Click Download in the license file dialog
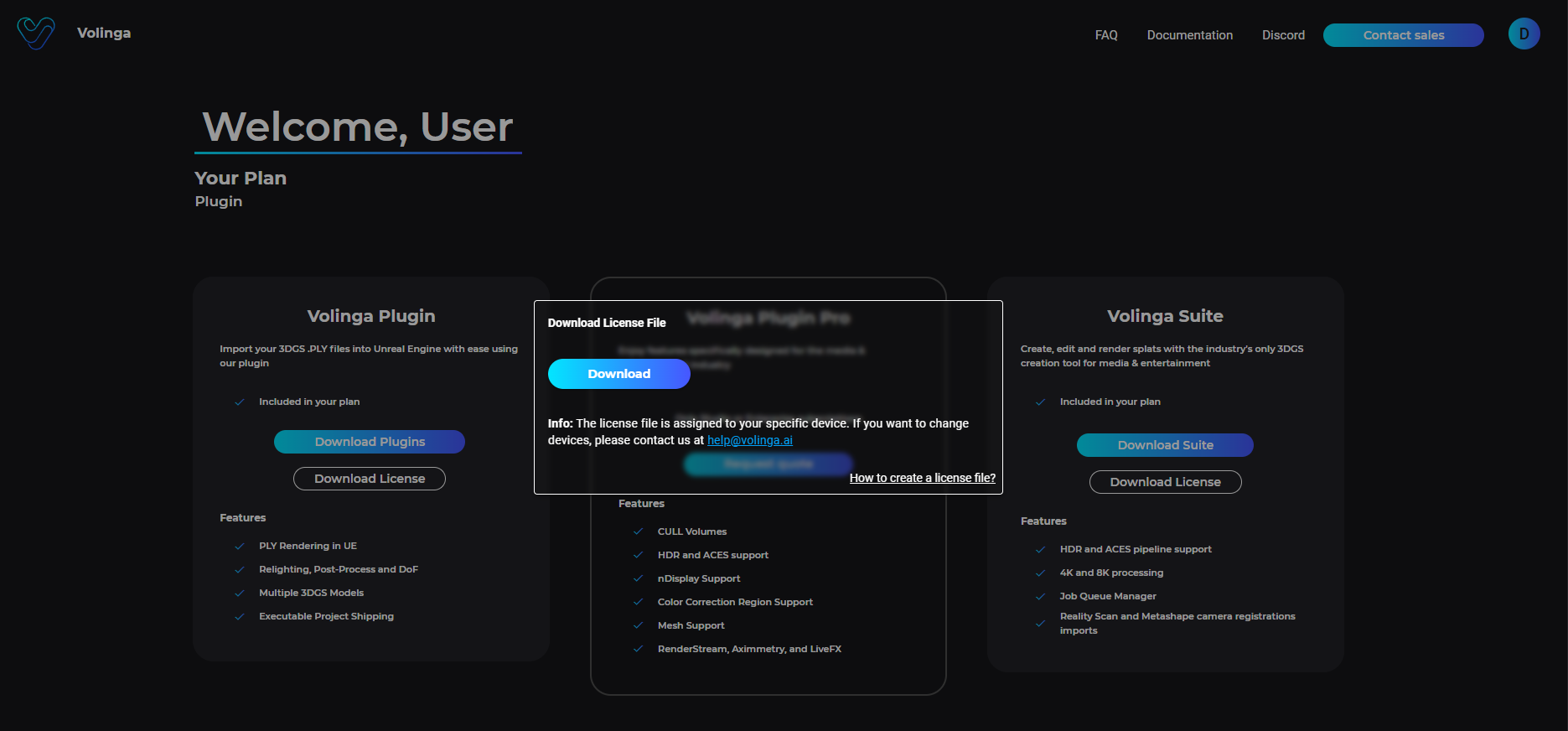The width and height of the screenshot is (1568, 731). [x=618, y=374]
